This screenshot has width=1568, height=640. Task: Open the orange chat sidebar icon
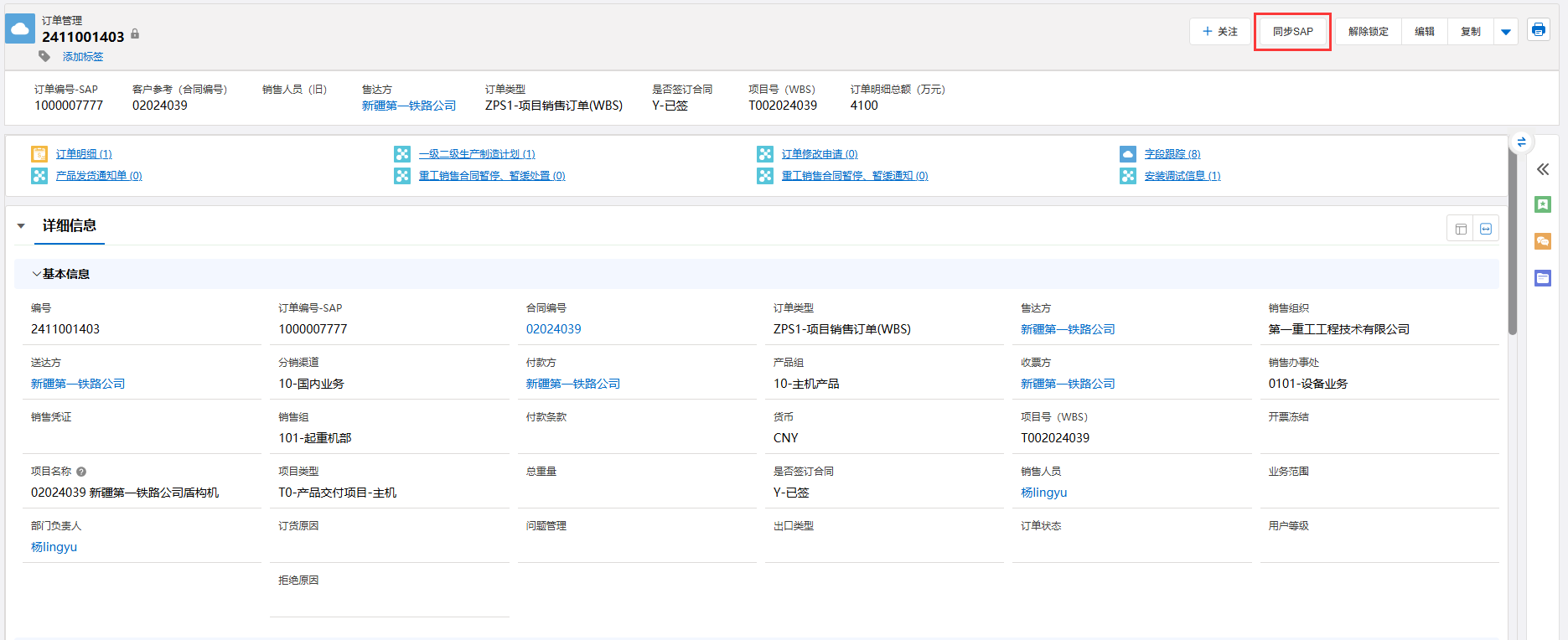1542,241
